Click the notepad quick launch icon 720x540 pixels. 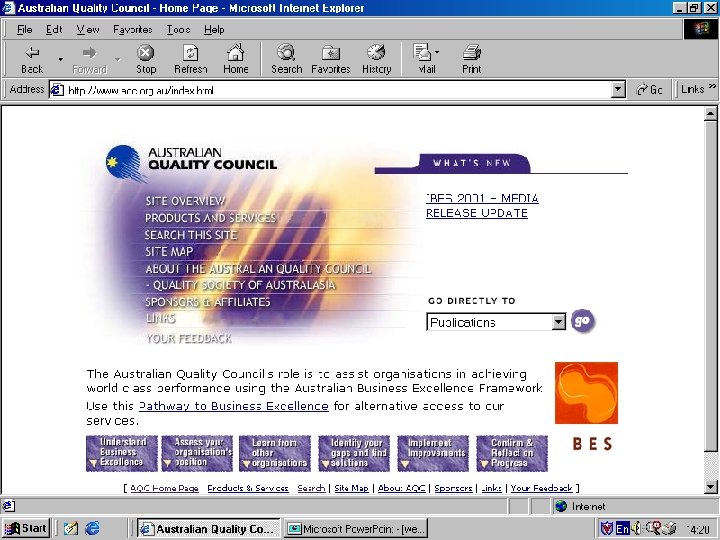[x=71, y=529]
